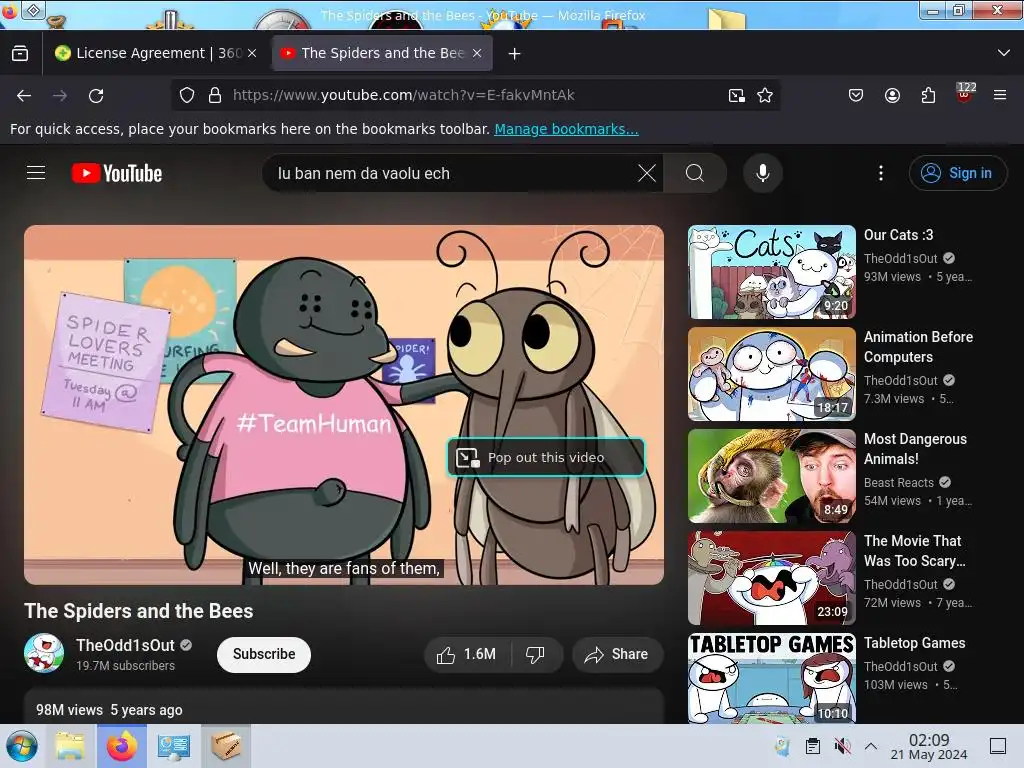Open TheOdd1sOut channel avatar
Screen dimensions: 1024x768
[x=44, y=653]
